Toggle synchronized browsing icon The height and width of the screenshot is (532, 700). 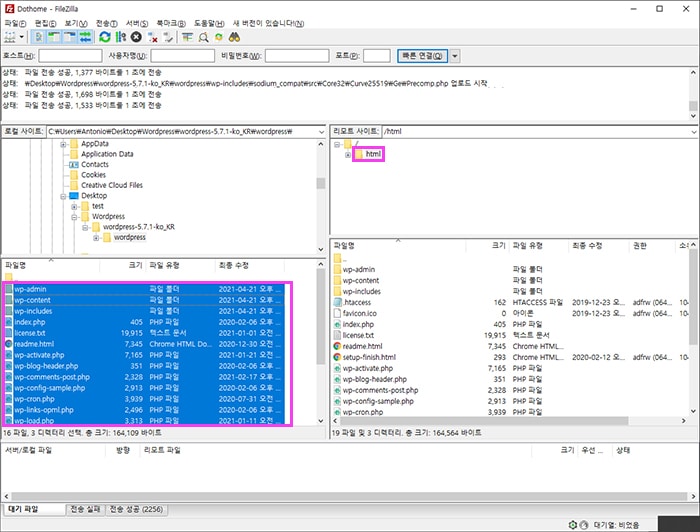coord(219,37)
